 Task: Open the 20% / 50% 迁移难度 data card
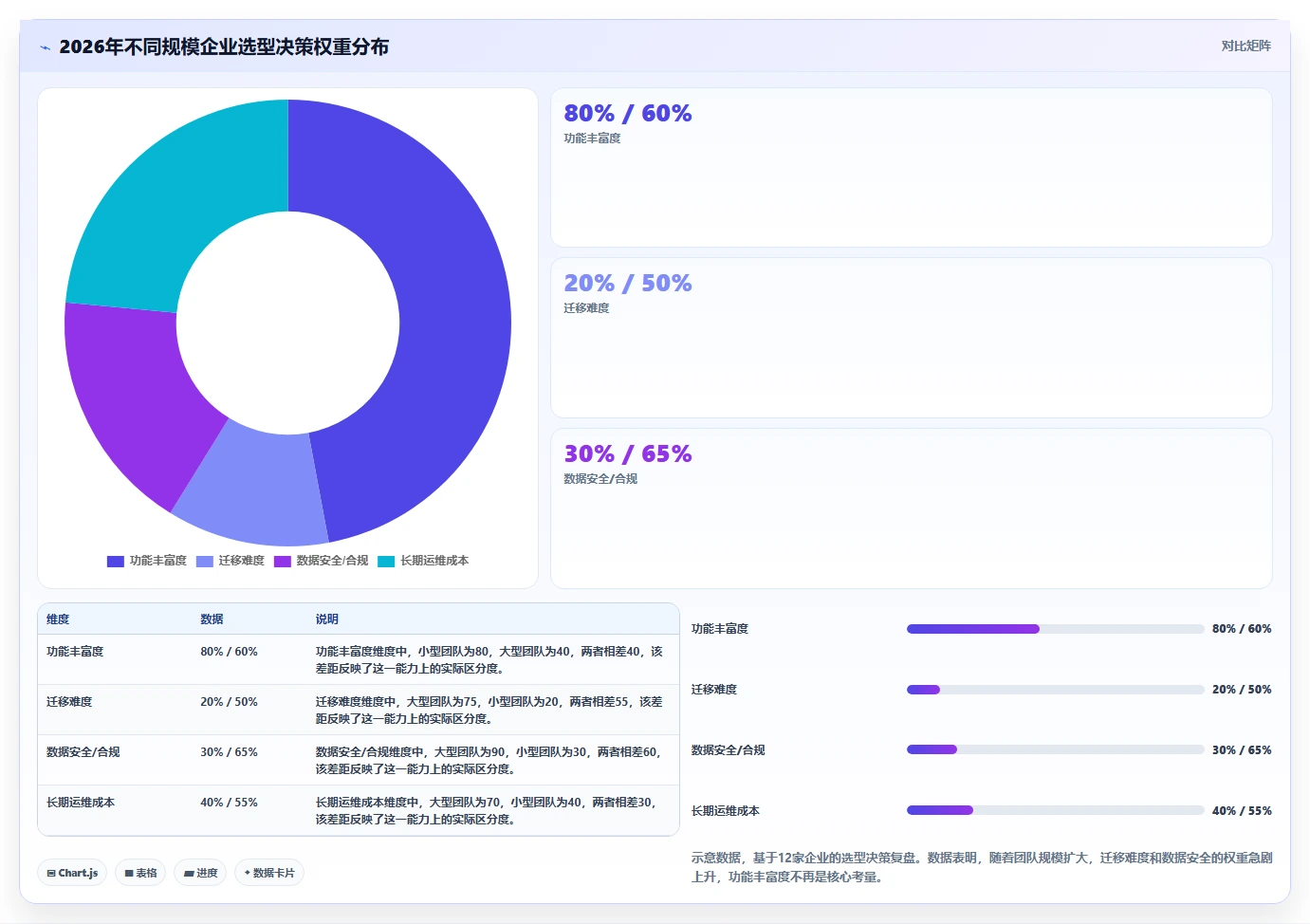(912, 338)
